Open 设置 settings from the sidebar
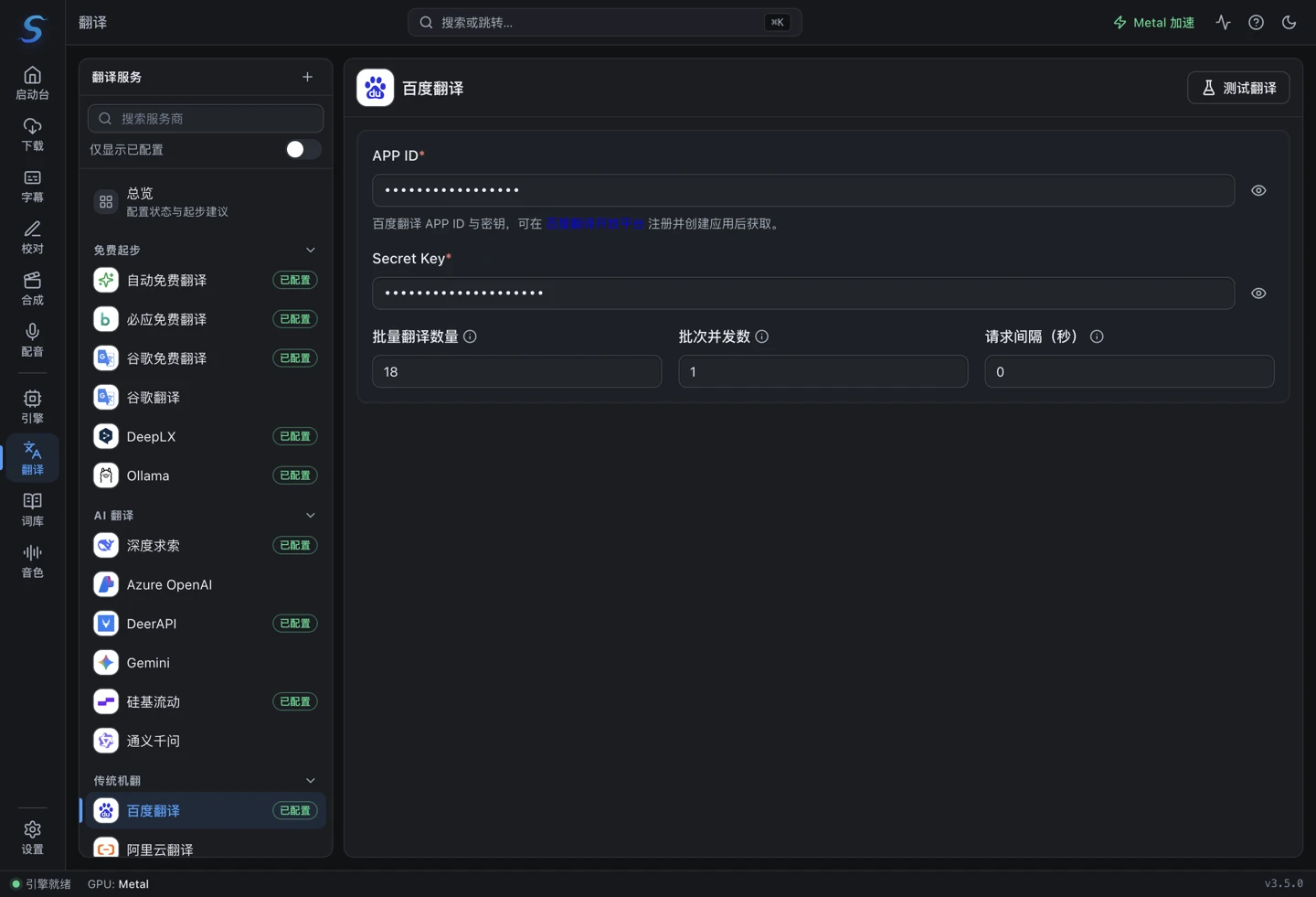 click(32, 837)
